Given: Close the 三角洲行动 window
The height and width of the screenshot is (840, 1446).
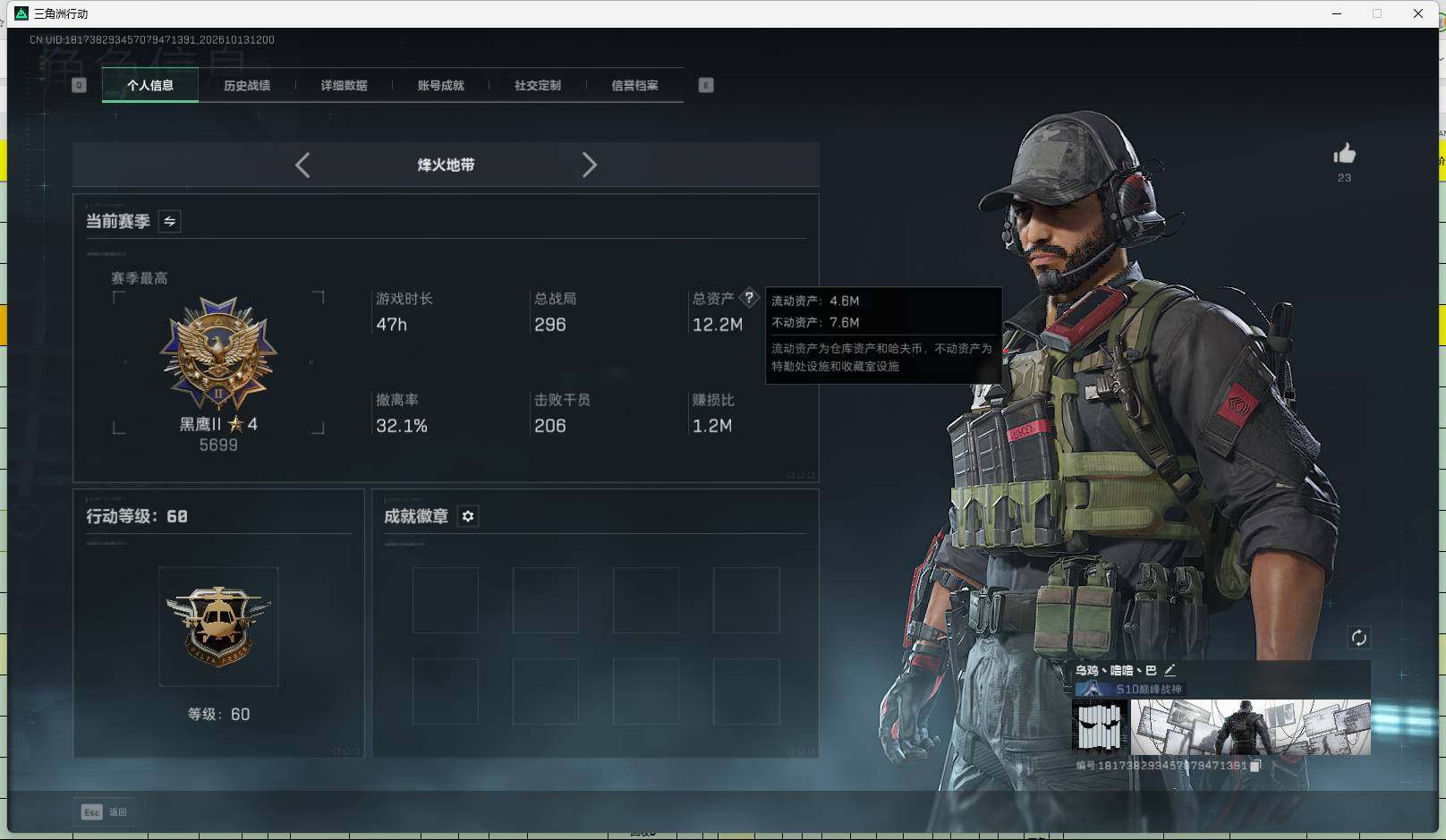Looking at the screenshot, I should [1417, 13].
